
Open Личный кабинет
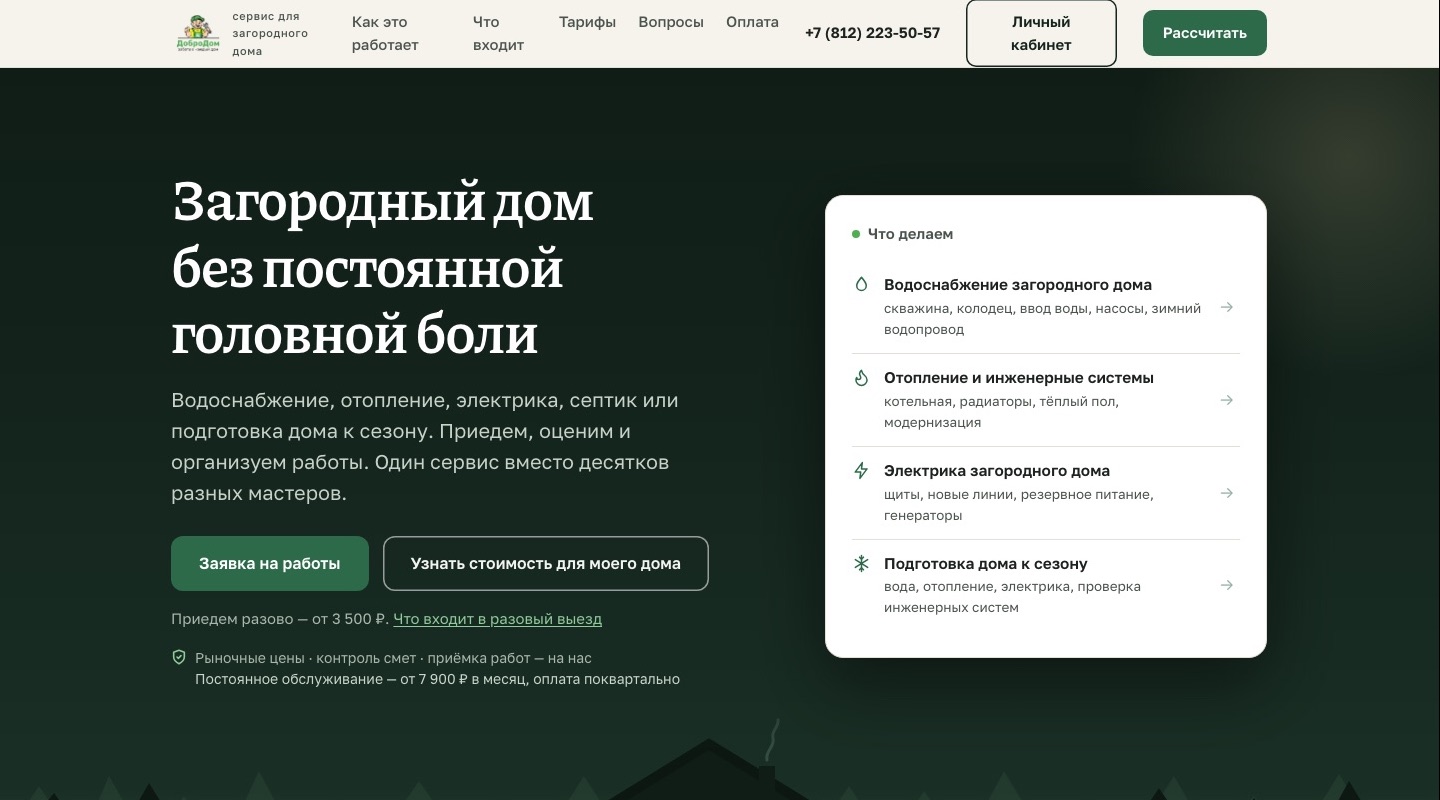(x=1041, y=33)
